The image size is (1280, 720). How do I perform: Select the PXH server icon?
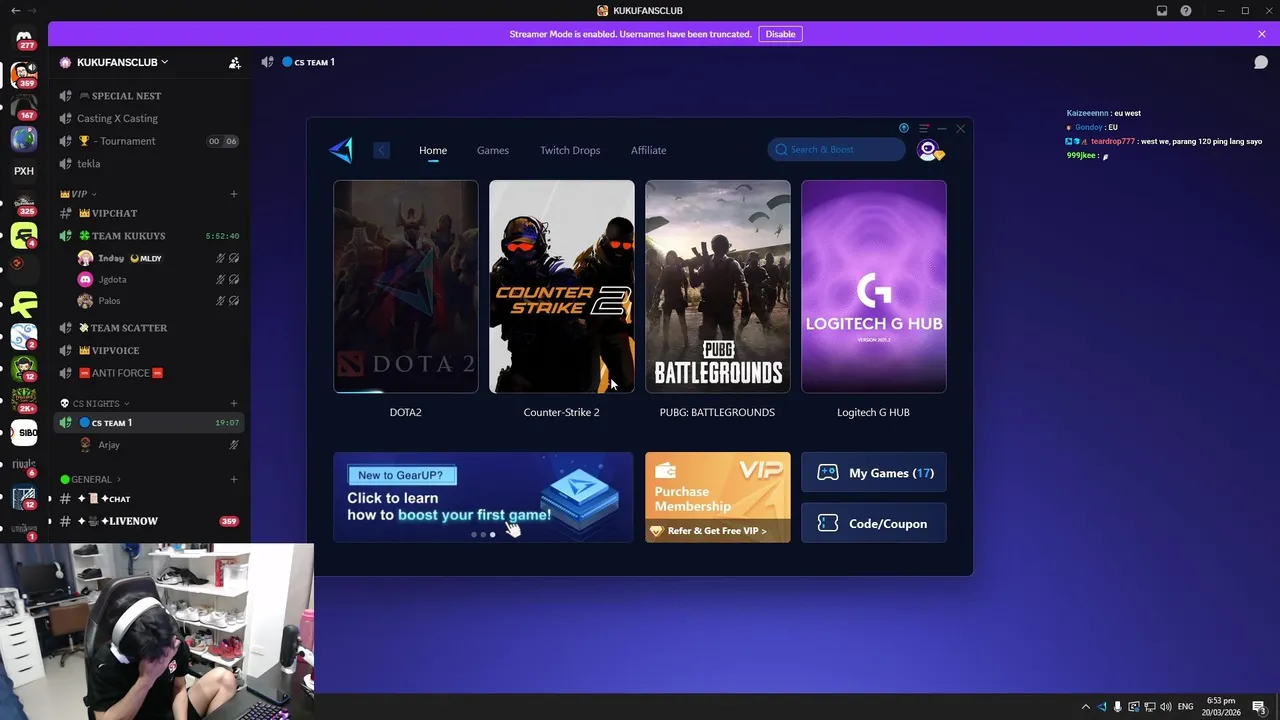click(24, 171)
